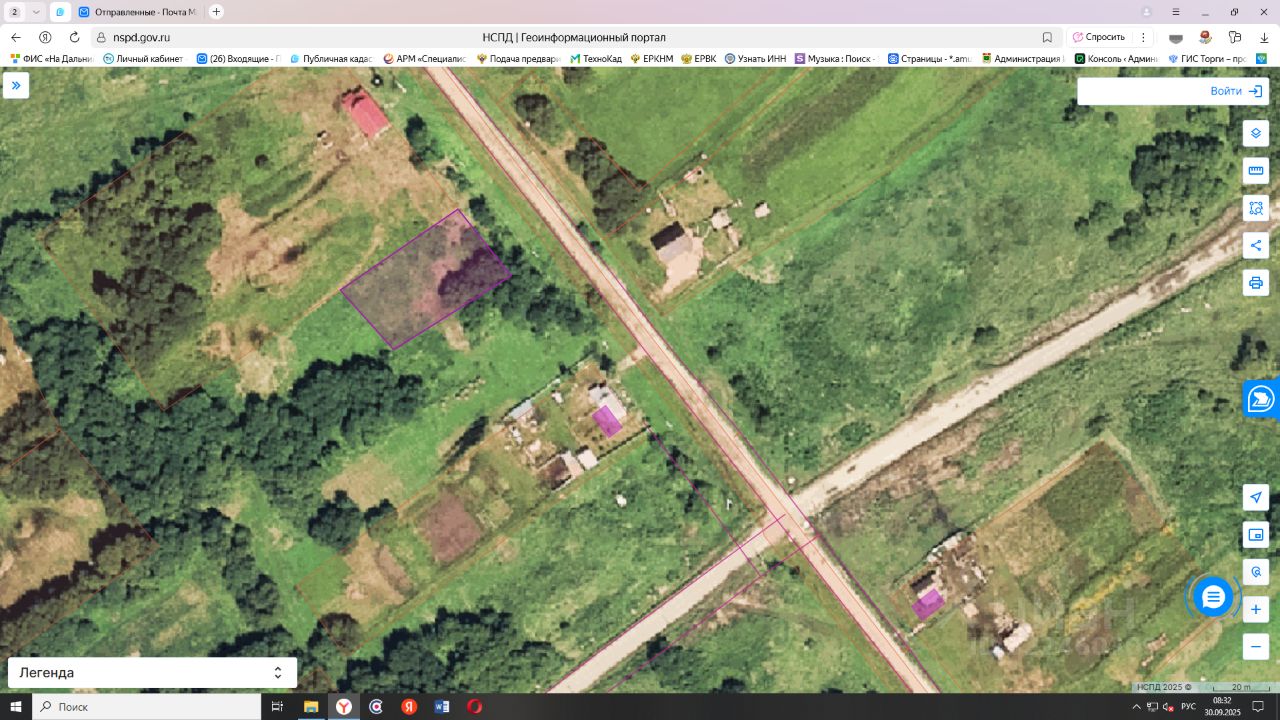Screen dimensions: 1280x720
Task: Open File Explorer from the taskbar
Action: click(x=311, y=707)
